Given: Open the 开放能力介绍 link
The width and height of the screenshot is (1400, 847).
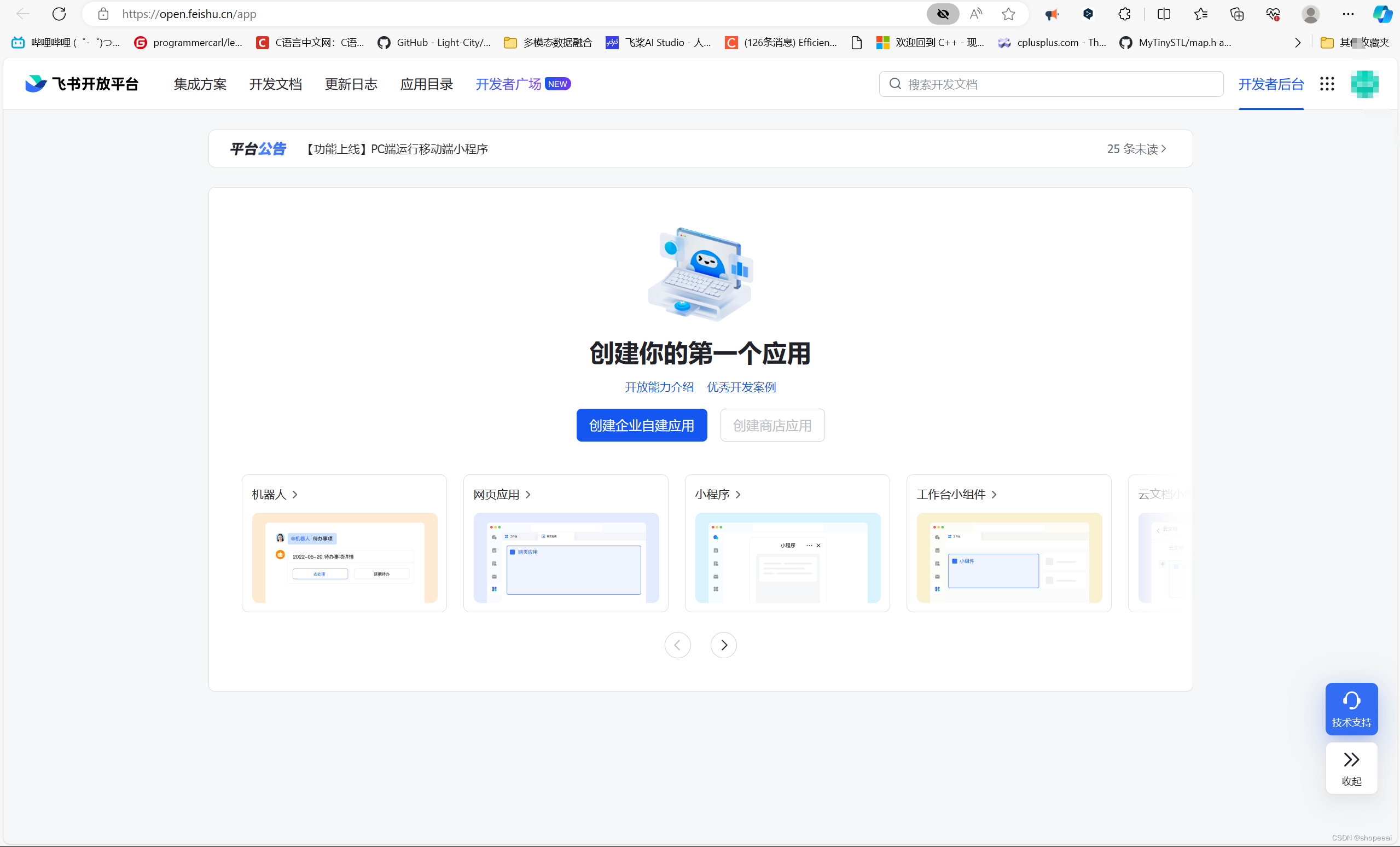Looking at the screenshot, I should (x=659, y=387).
